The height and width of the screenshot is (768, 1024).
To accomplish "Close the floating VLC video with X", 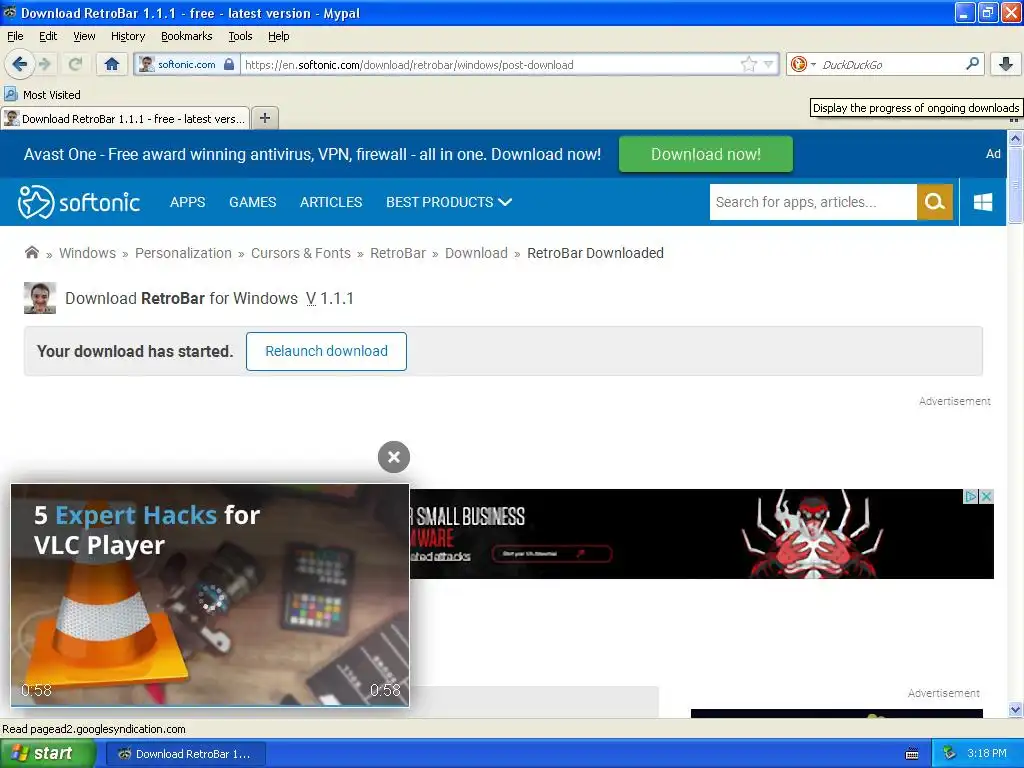I will 394,457.
